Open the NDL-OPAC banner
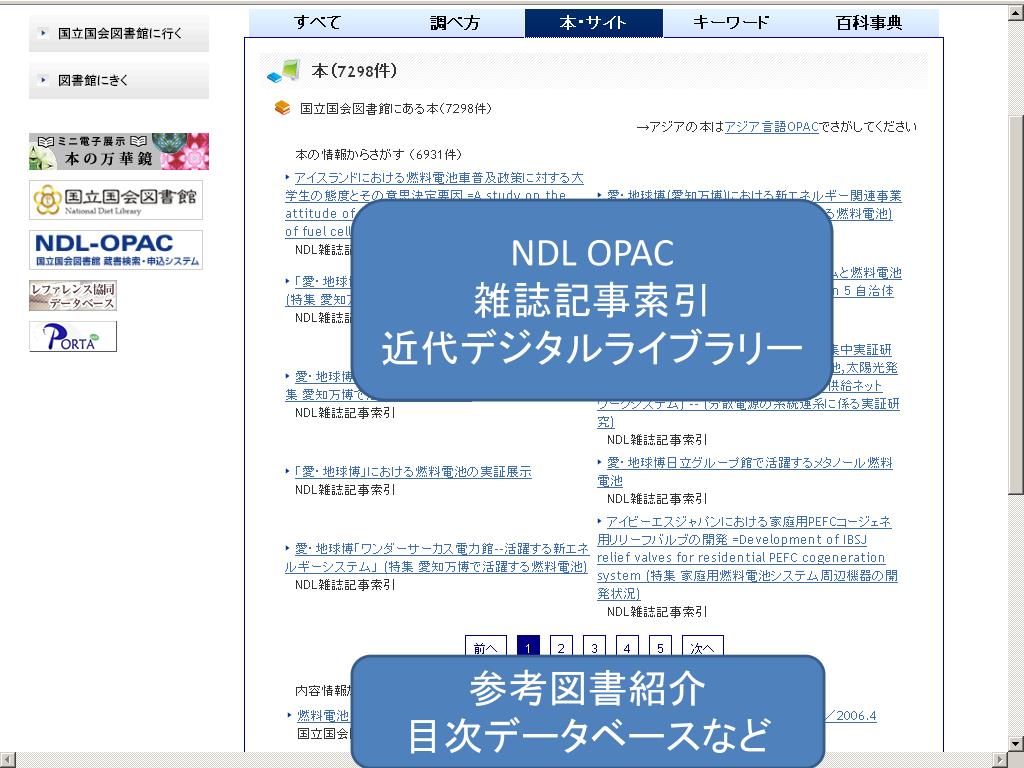The height and width of the screenshot is (768, 1024). [116, 249]
